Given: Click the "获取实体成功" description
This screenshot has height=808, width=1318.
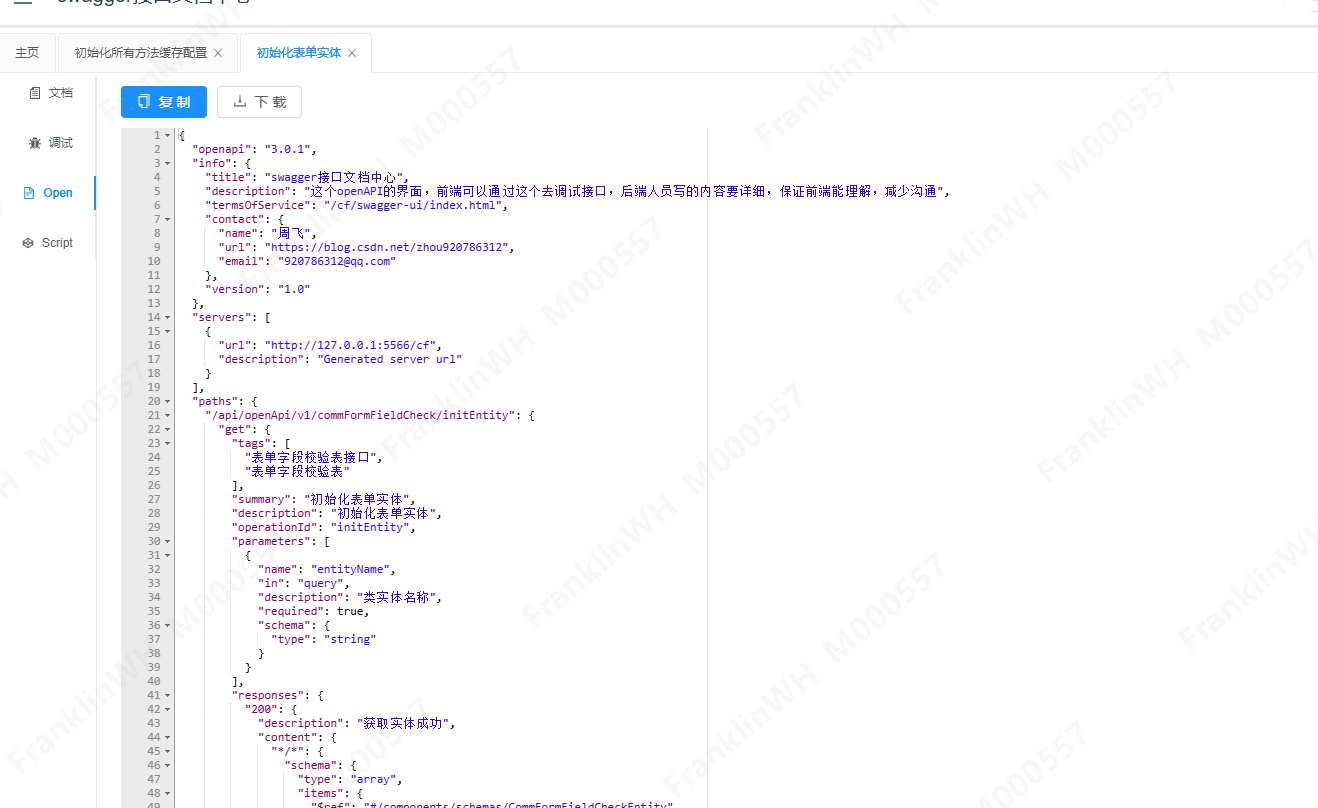Looking at the screenshot, I should pos(405,723).
